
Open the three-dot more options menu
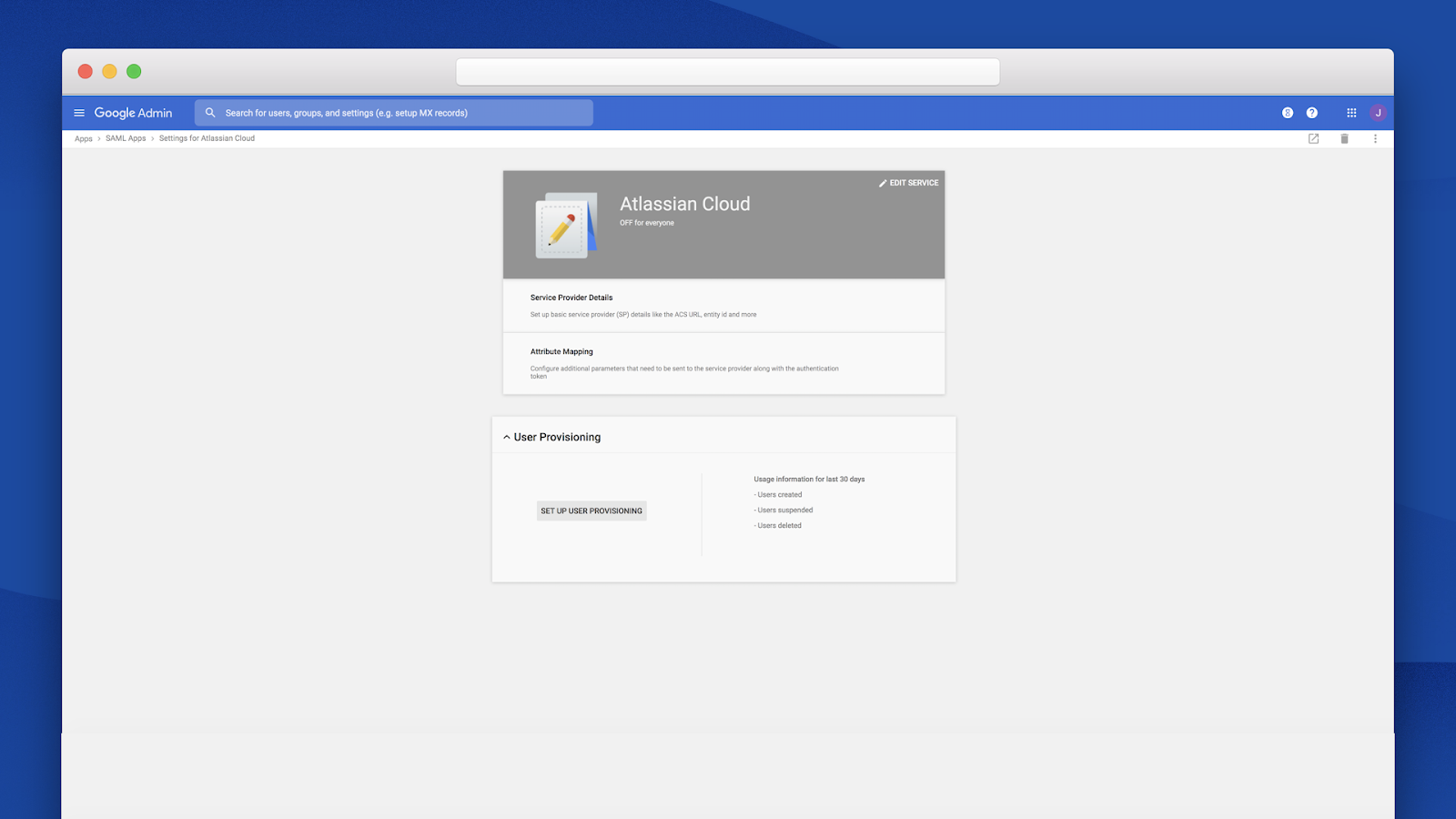point(1375,138)
